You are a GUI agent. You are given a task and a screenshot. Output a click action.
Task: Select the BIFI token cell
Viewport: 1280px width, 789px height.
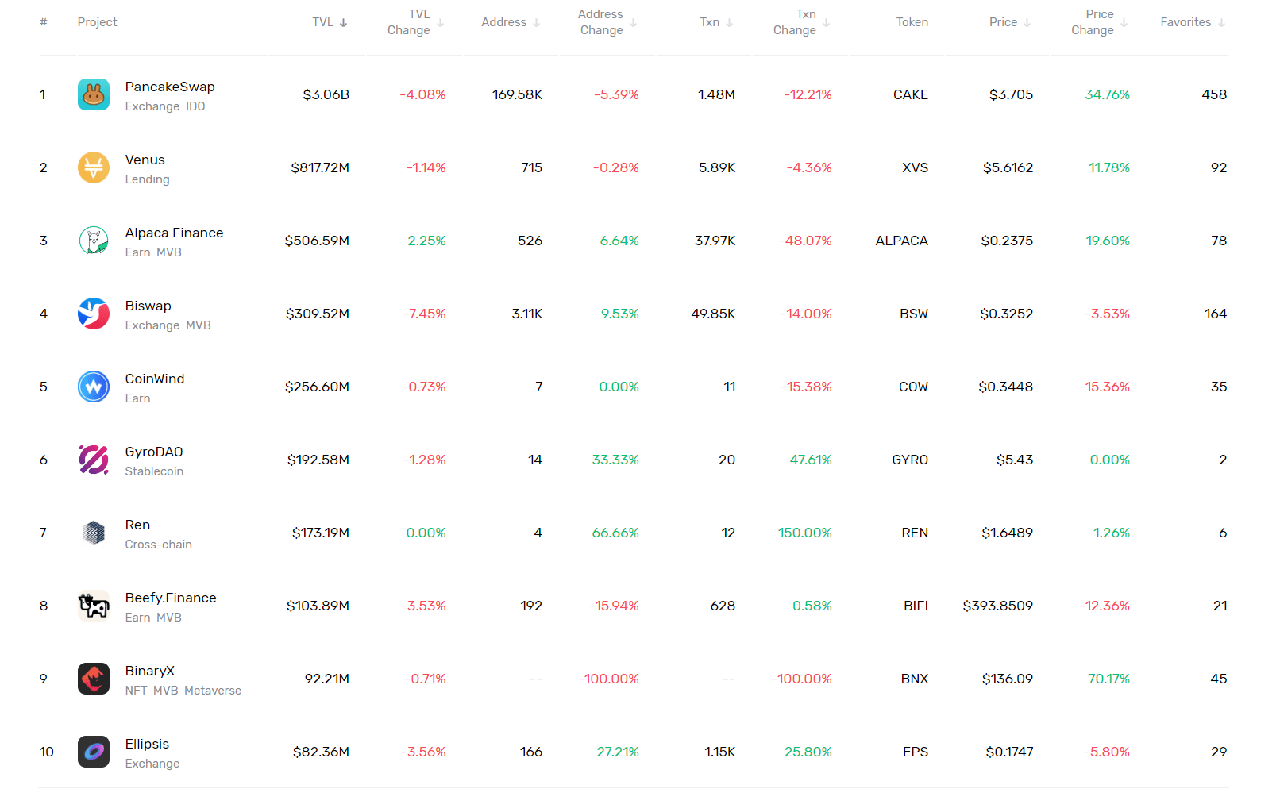(x=915, y=606)
